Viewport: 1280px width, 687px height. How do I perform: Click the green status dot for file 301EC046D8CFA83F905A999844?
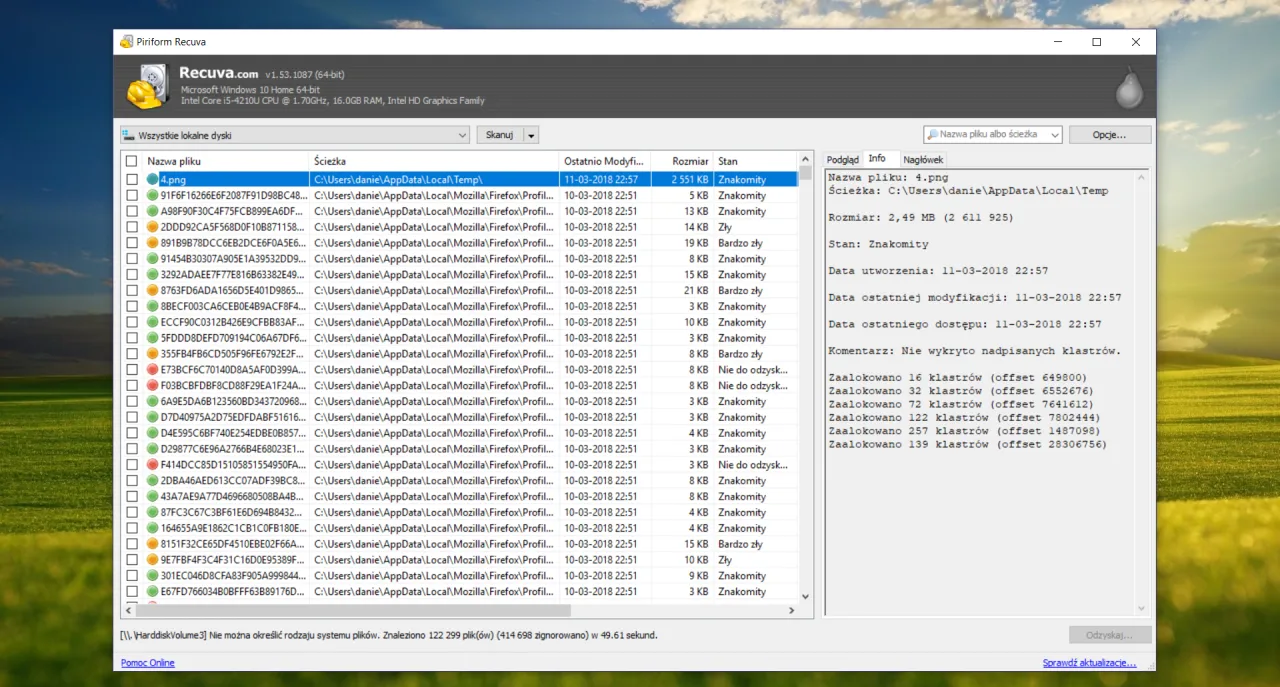153,576
